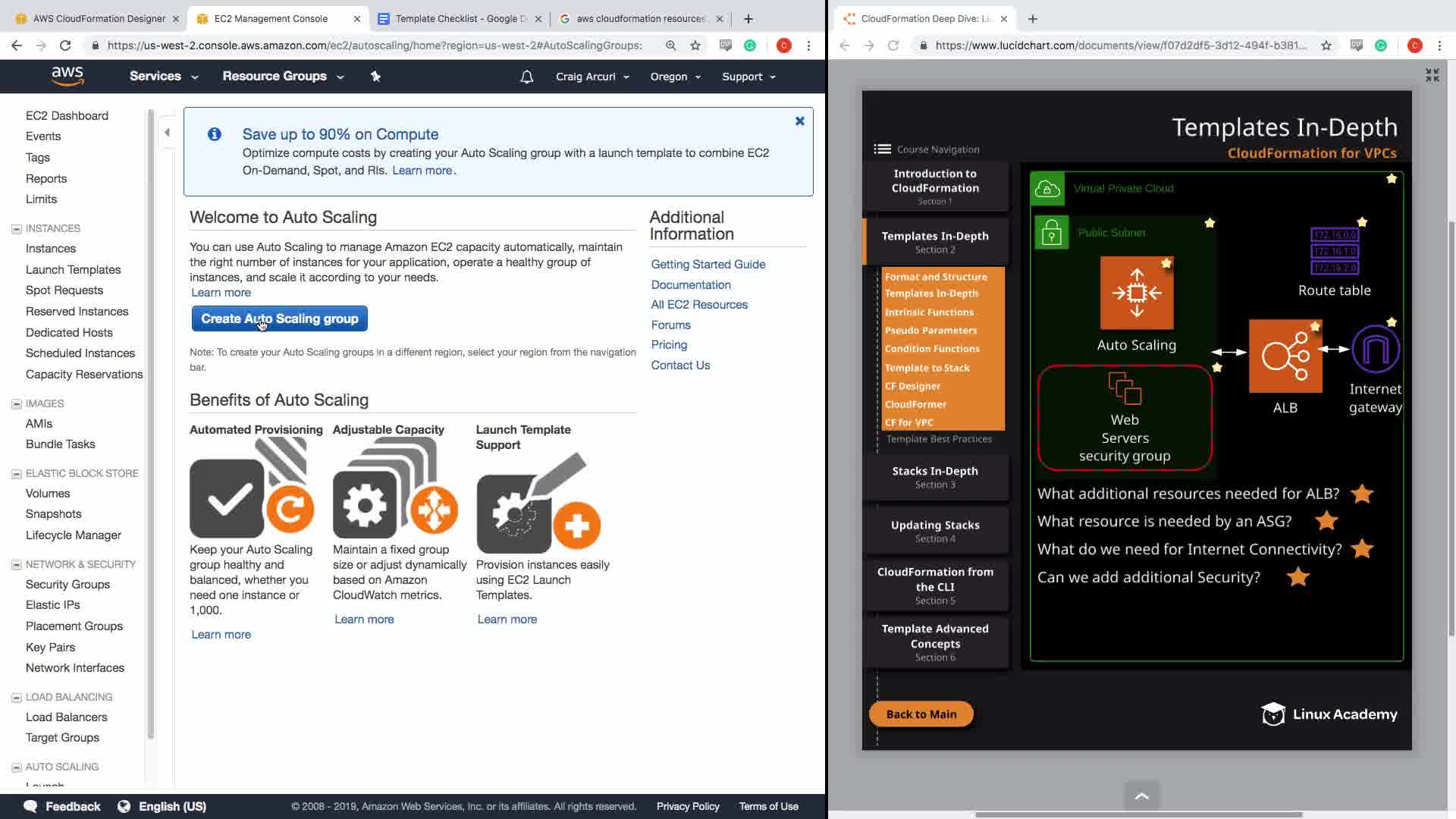Click the ALB load balancer icon
Viewport: 1456px width, 819px height.
[x=1285, y=356]
